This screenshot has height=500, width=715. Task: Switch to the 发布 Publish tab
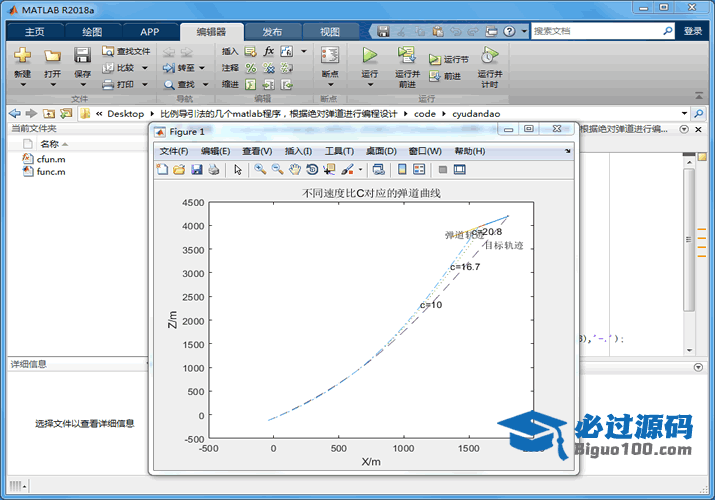272,32
